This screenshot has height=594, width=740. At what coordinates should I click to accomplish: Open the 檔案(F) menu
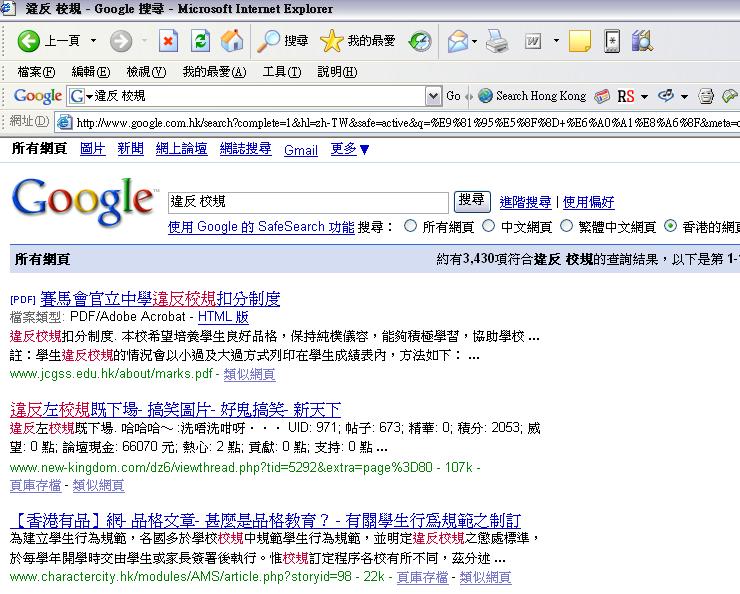tap(36, 72)
